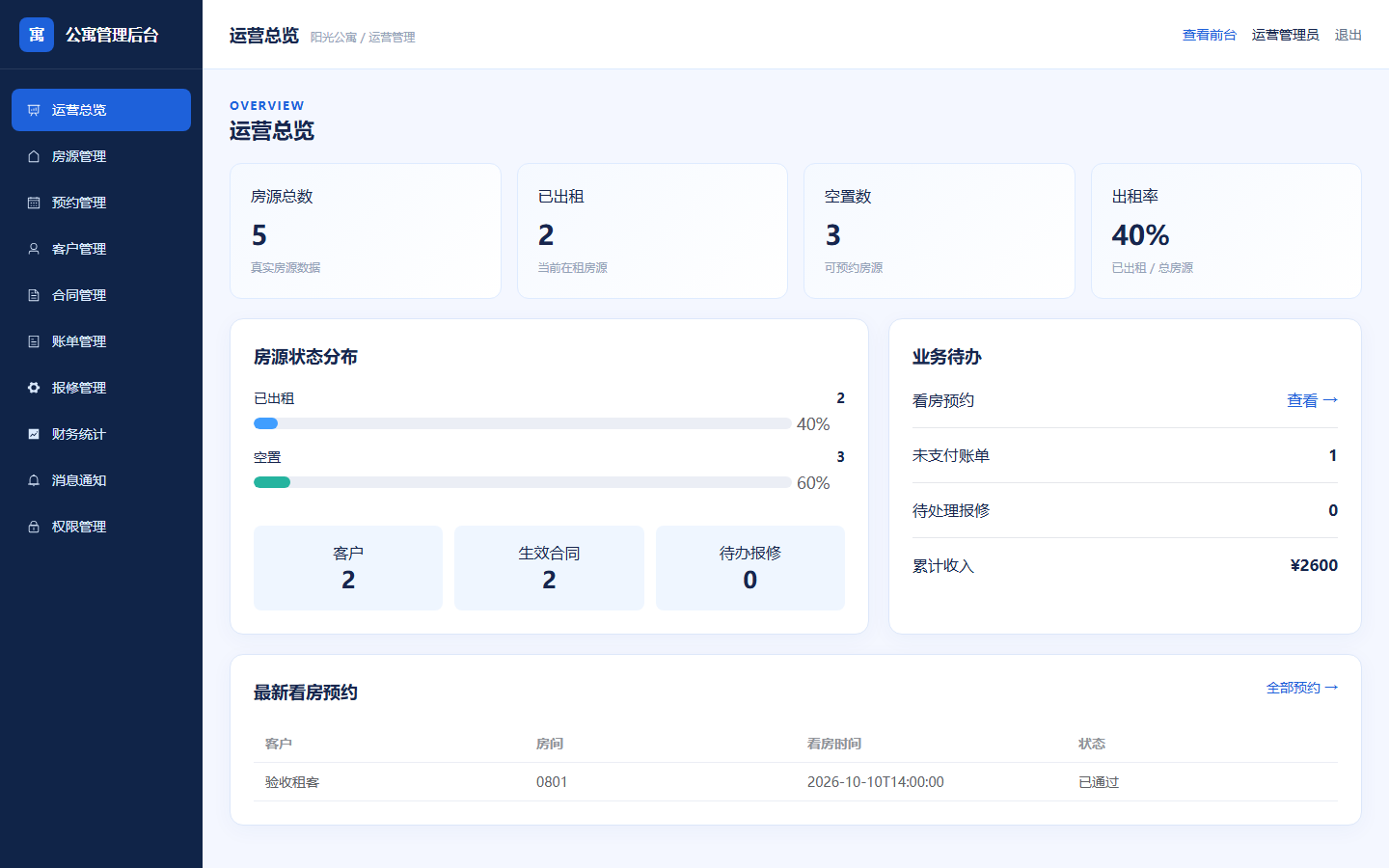Go to 权限管理 in the sidebar

[x=101, y=527]
